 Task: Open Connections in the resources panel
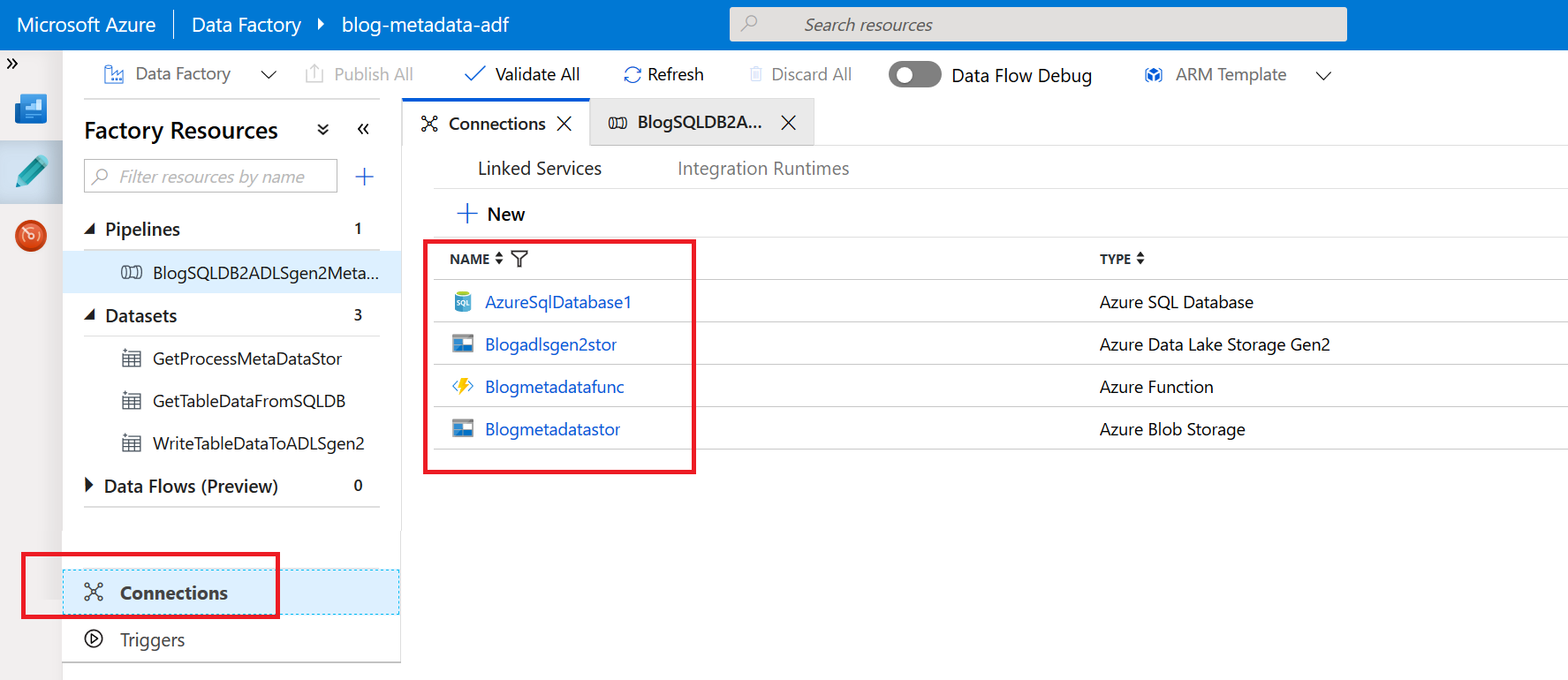[x=231, y=593]
